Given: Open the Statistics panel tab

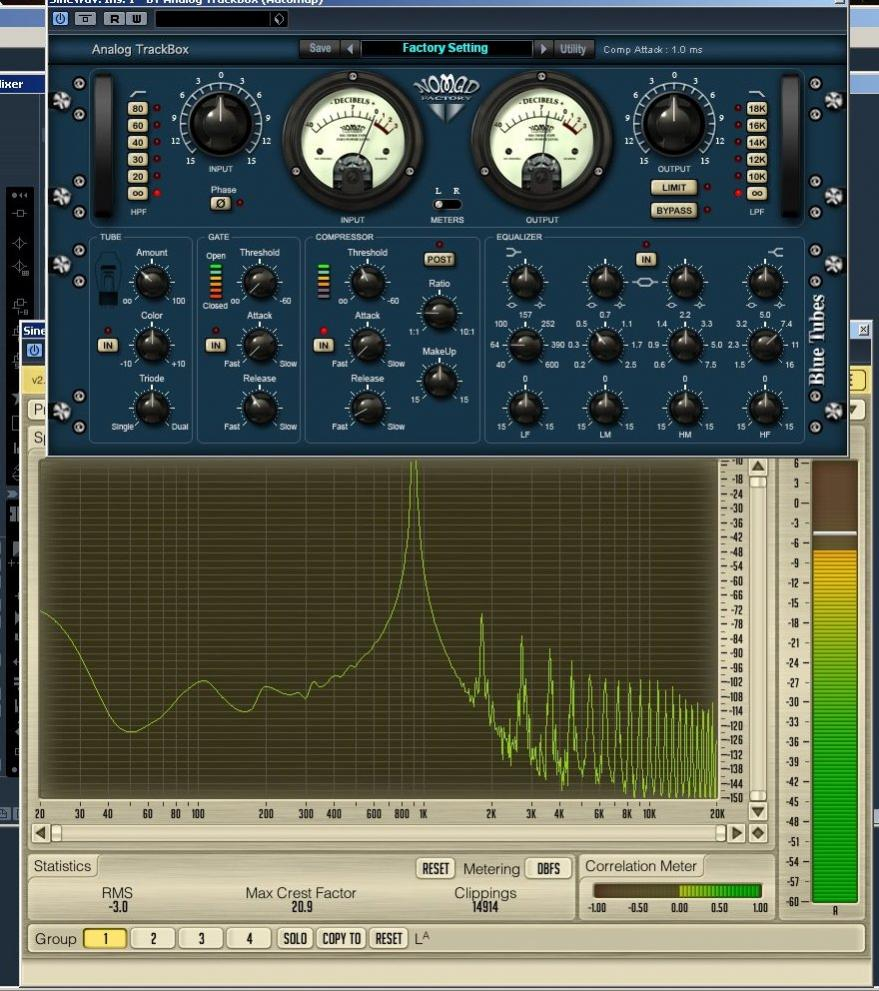Looking at the screenshot, I should coord(63,866).
